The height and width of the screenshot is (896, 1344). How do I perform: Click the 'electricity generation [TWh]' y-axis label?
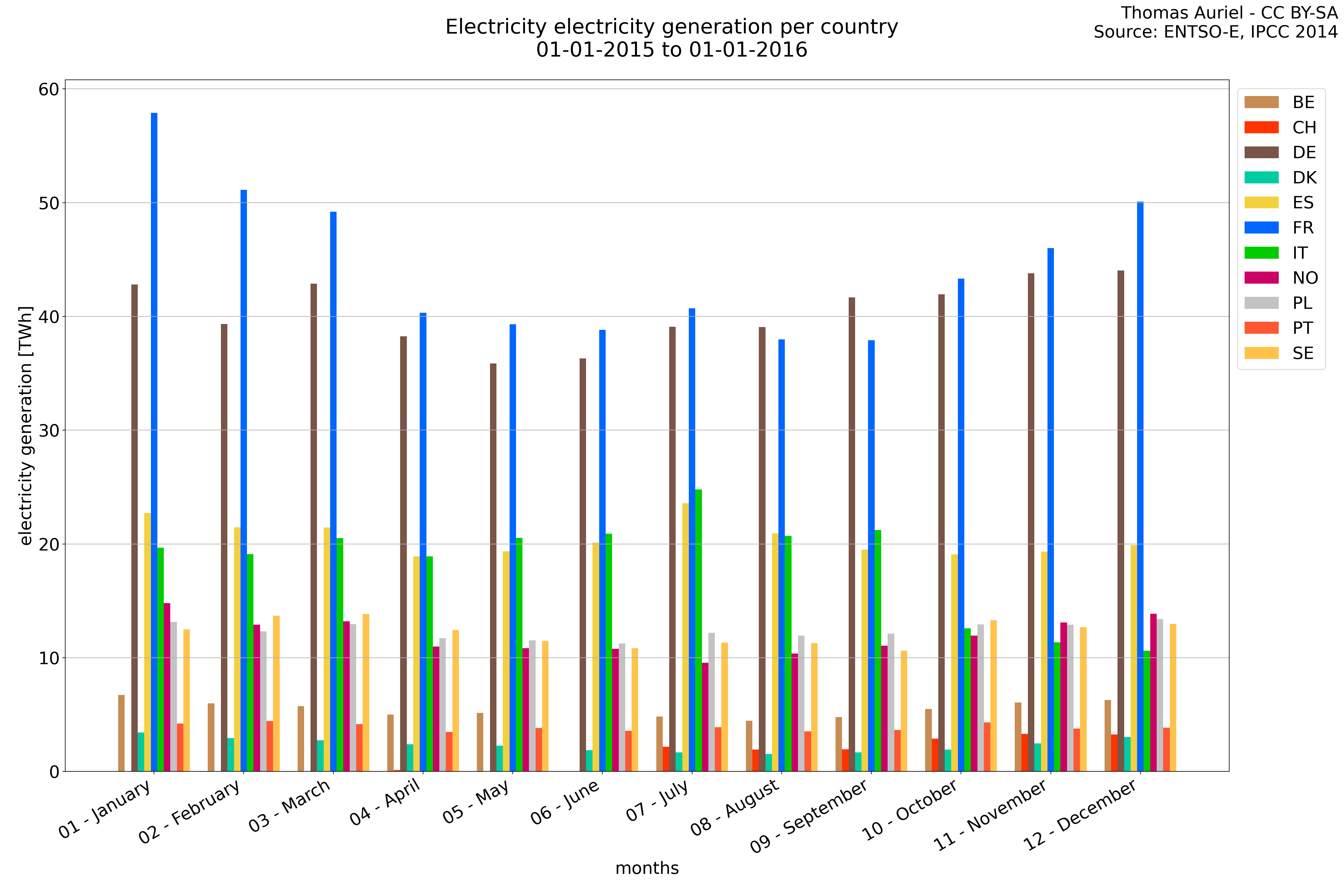(26, 426)
